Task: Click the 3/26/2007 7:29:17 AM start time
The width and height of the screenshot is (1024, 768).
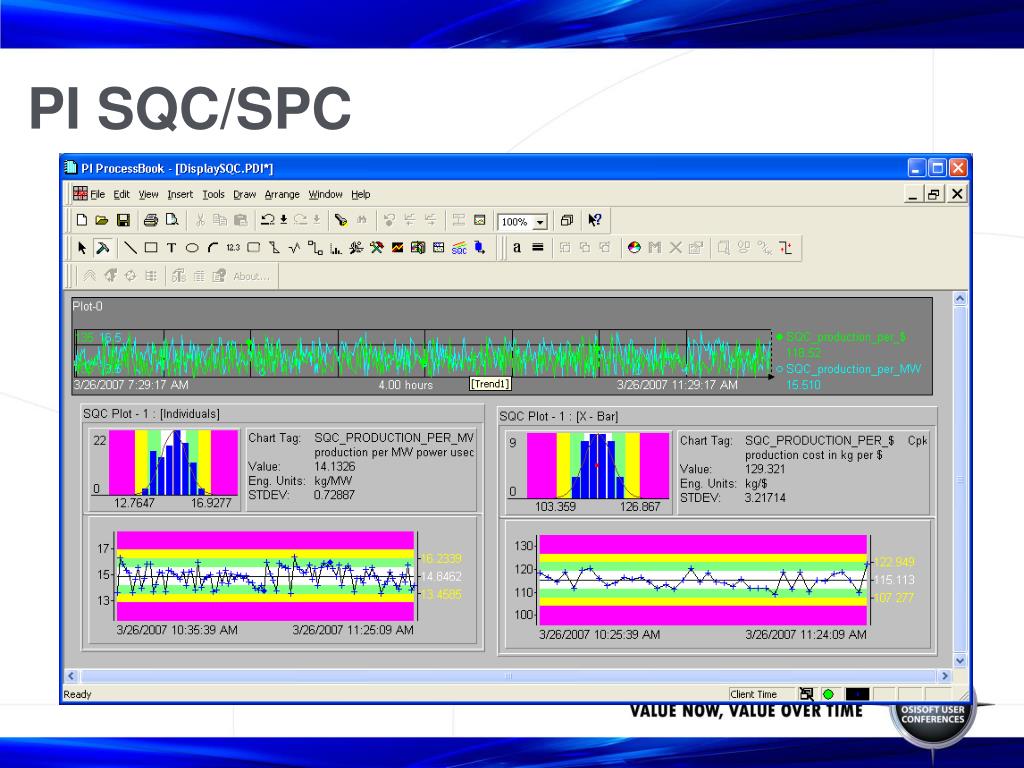Action: point(131,385)
